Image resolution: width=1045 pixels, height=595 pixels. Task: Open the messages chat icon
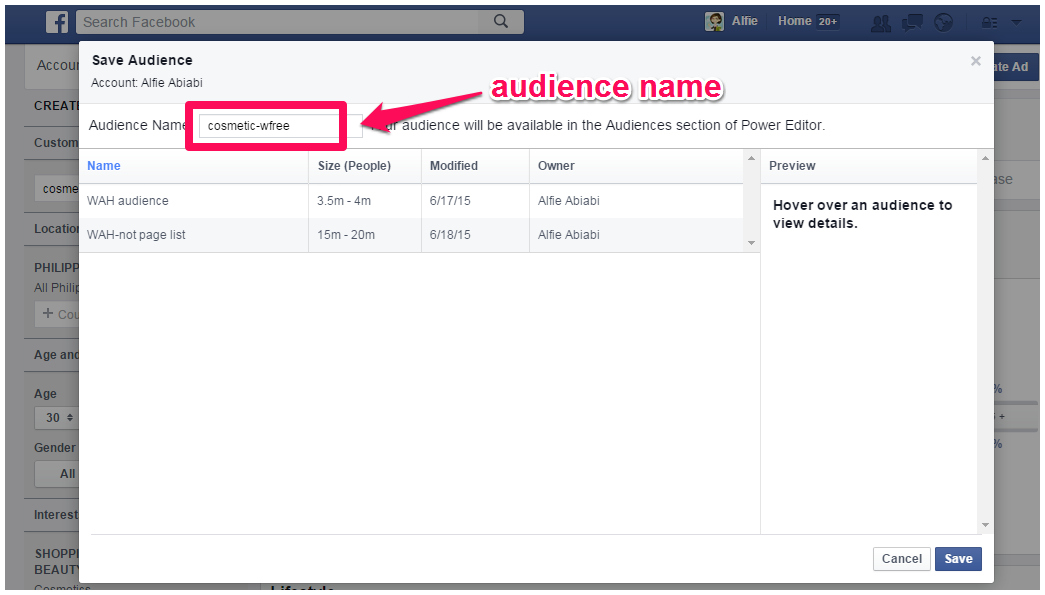911,22
